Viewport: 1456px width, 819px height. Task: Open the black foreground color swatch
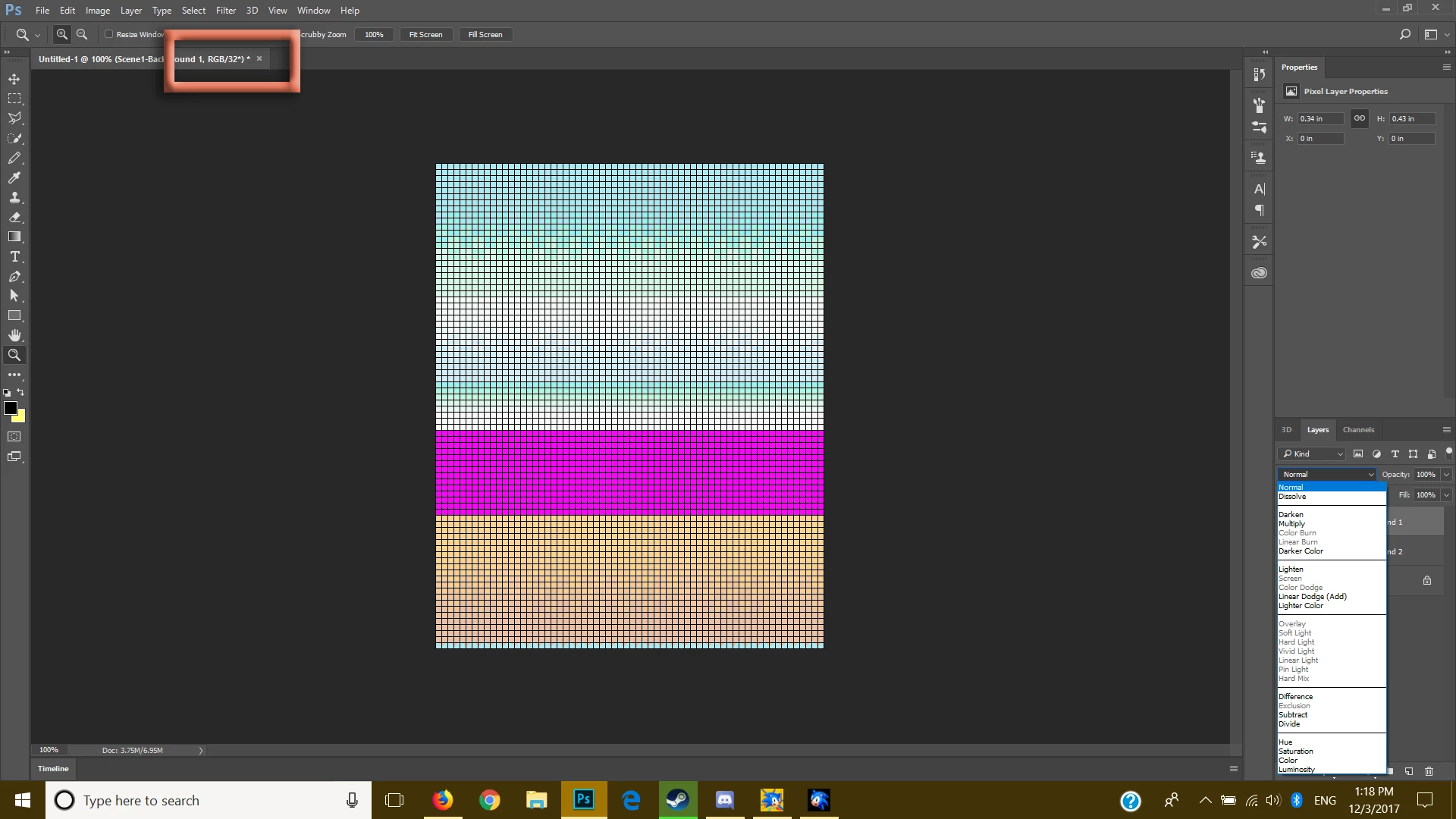click(11, 408)
